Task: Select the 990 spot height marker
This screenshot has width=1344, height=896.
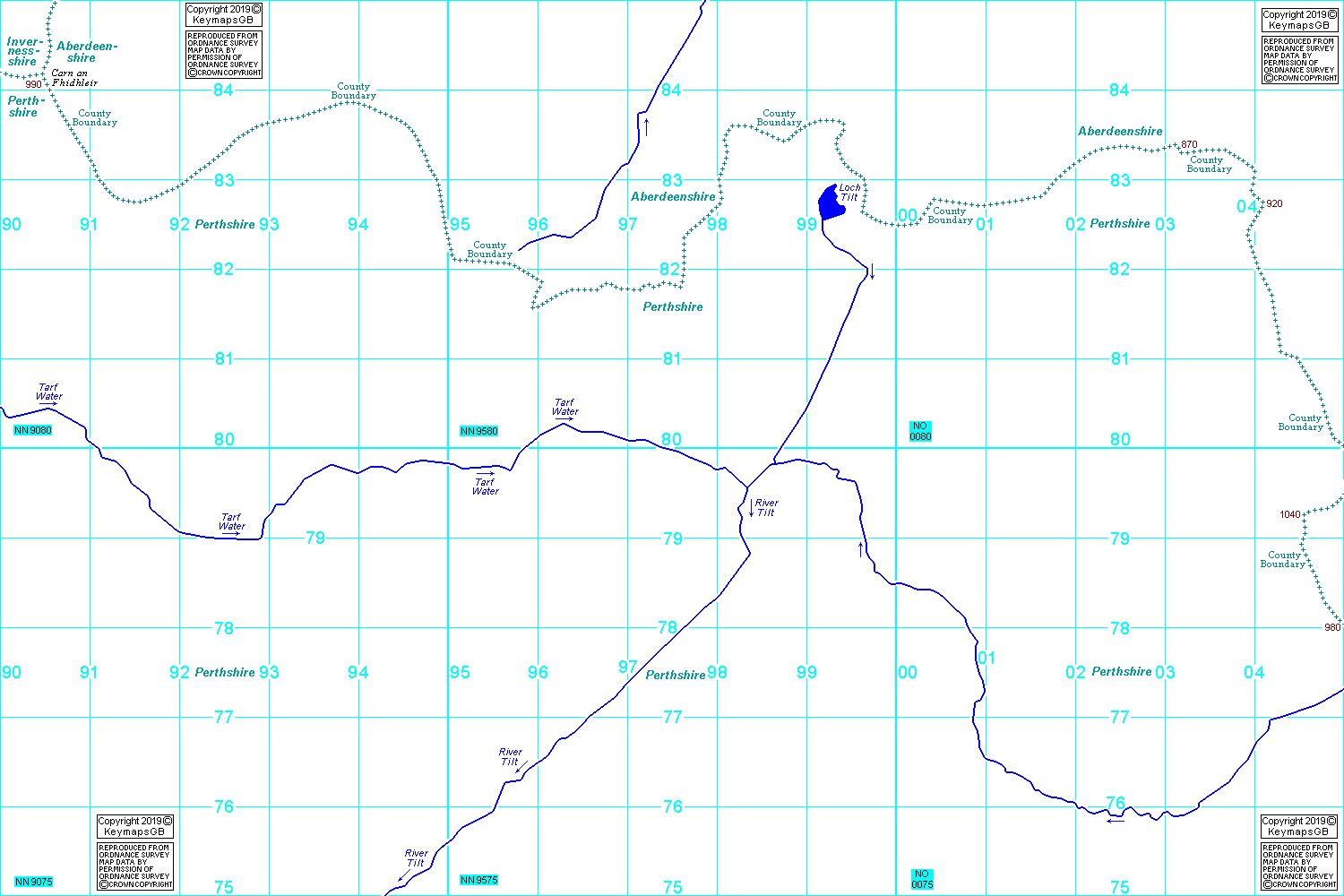Action: pyautogui.click(x=34, y=84)
